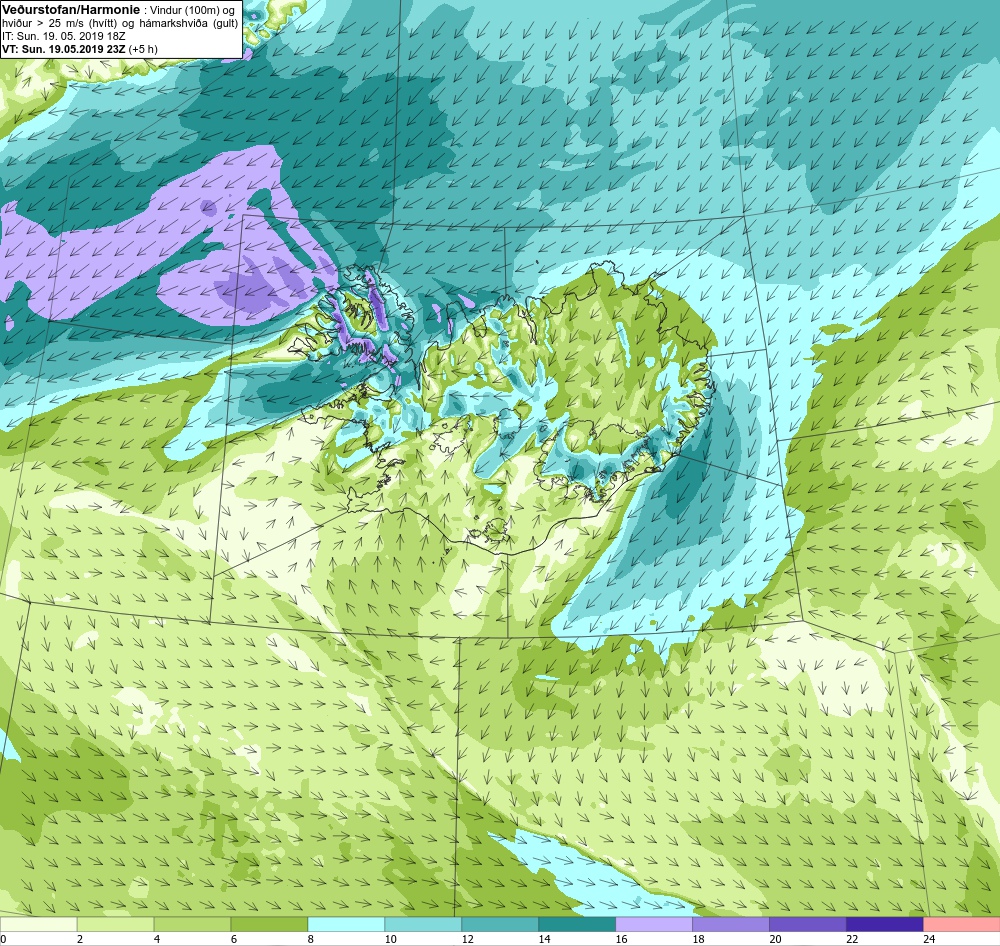The image size is (1000, 946).
Task: Click the 12–14 m/s teal legend swatch
Action: click(x=500, y=924)
